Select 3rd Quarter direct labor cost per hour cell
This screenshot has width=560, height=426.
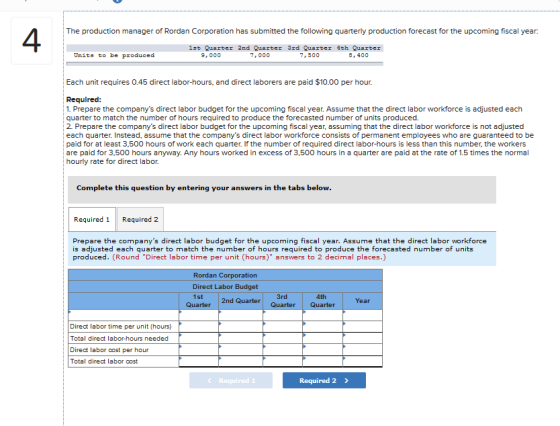pos(282,350)
